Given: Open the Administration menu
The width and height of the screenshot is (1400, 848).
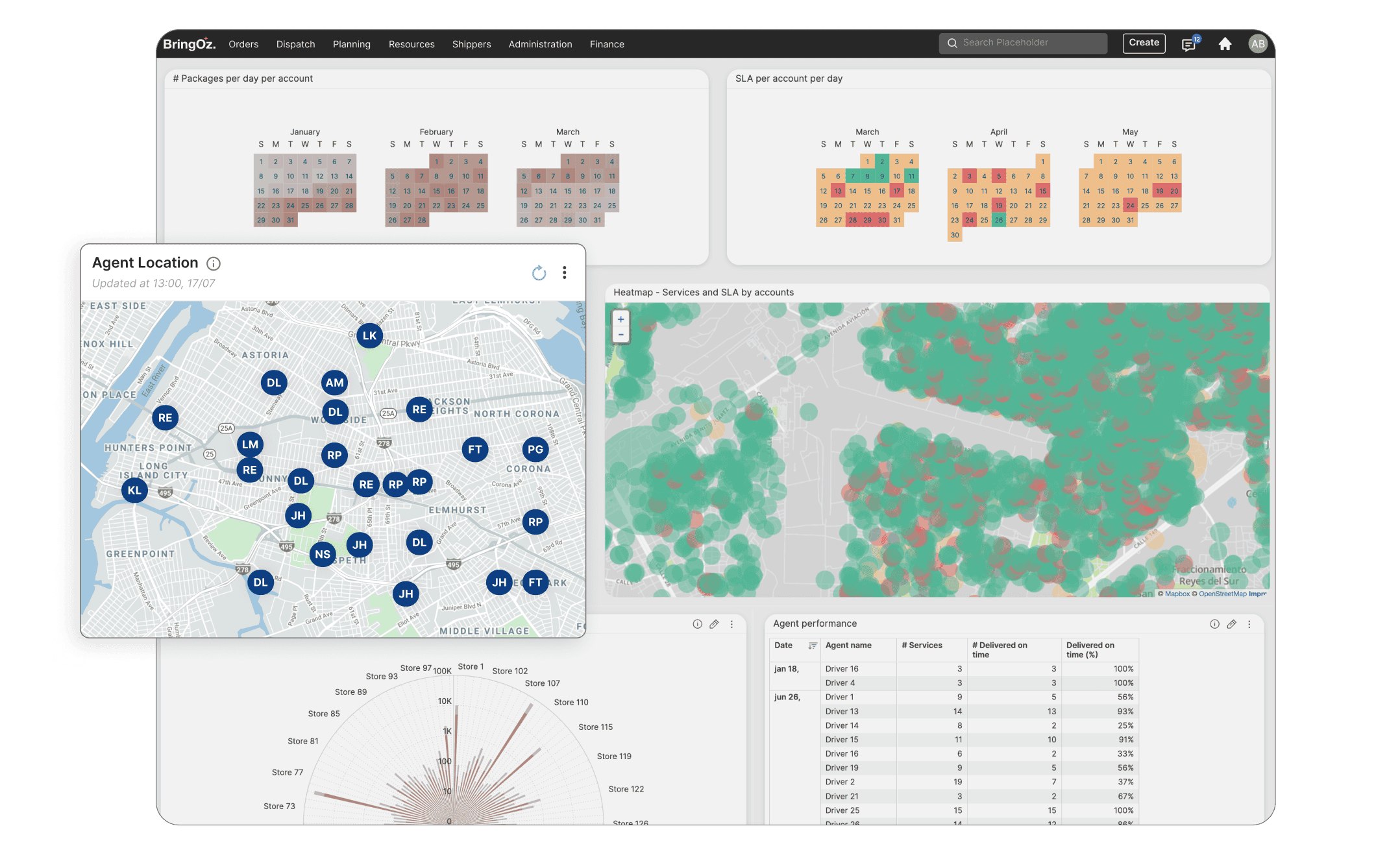Looking at the screenshot, I should point(540,44).
